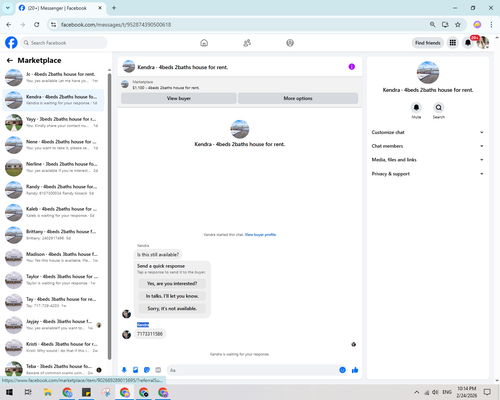The image size is (500, 400).
Task: Open Chrome's zoom search icon in address bar
Action: coord(432,24)
